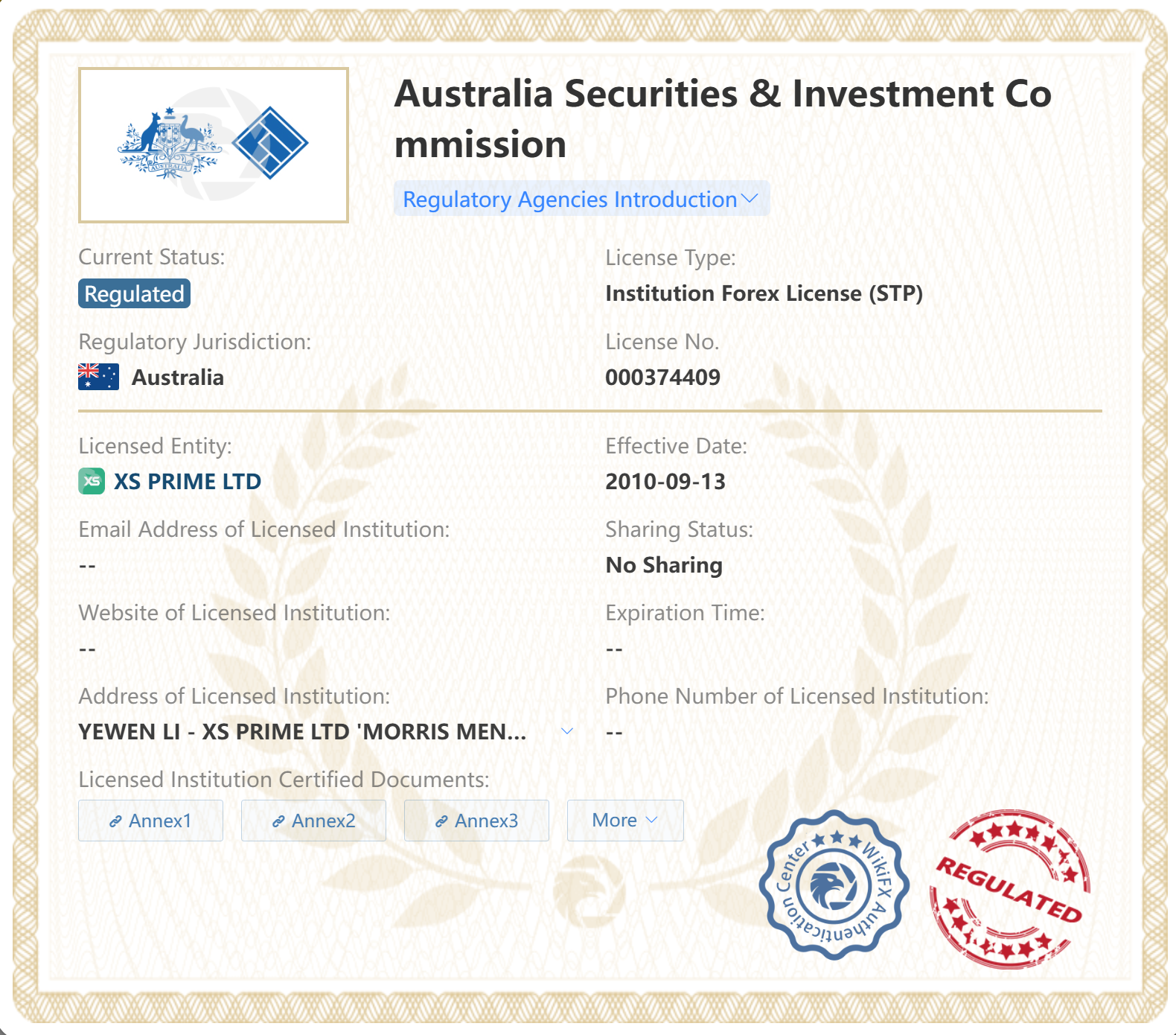Screen dimensions: 1176x1035
Task: Click Institution Forex License (STP) text
Action: 764,293
